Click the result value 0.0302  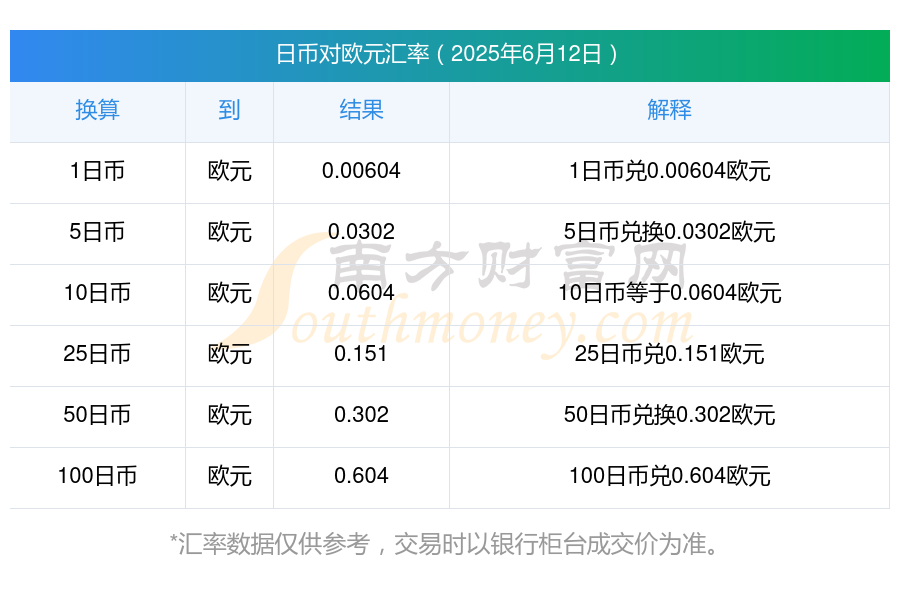click(x=361, y=231)
